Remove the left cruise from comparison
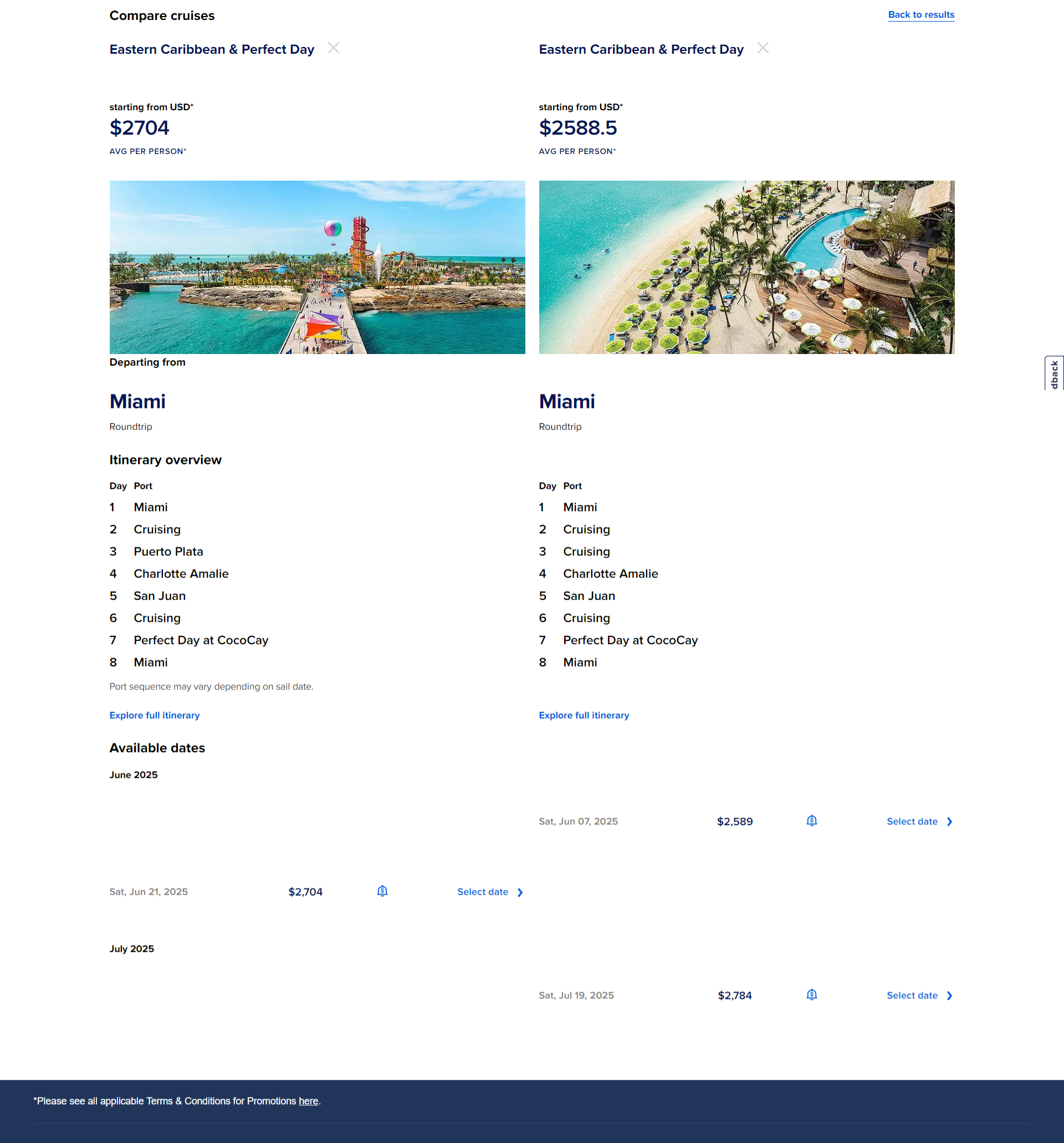This screenshot has width=1064, height=1143. click(x=334, y=48)
